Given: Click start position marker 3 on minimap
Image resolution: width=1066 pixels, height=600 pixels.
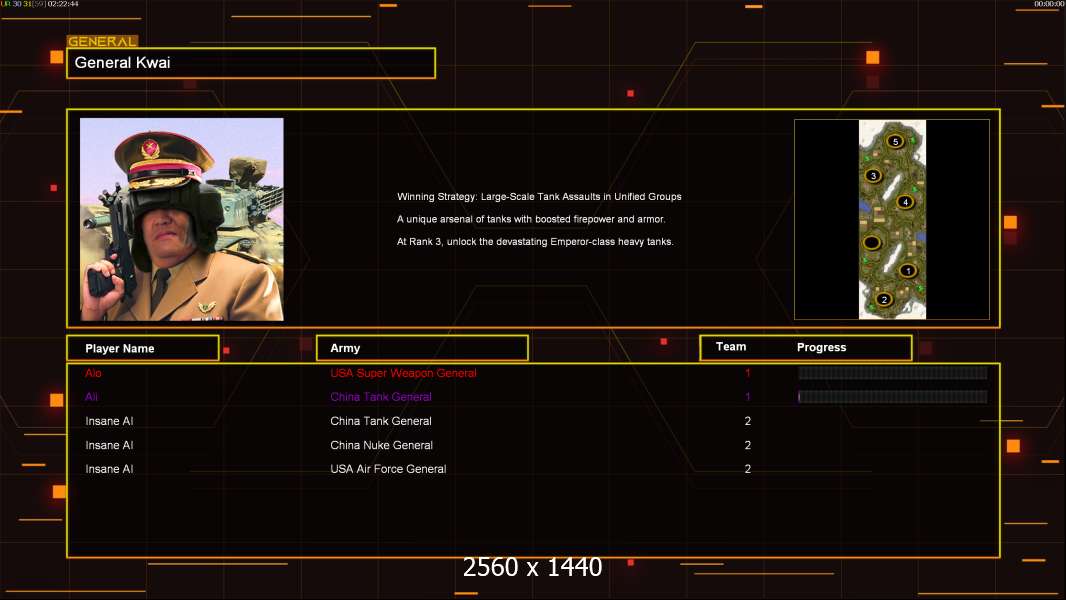Looking at the screenshot, I should 874,175.
